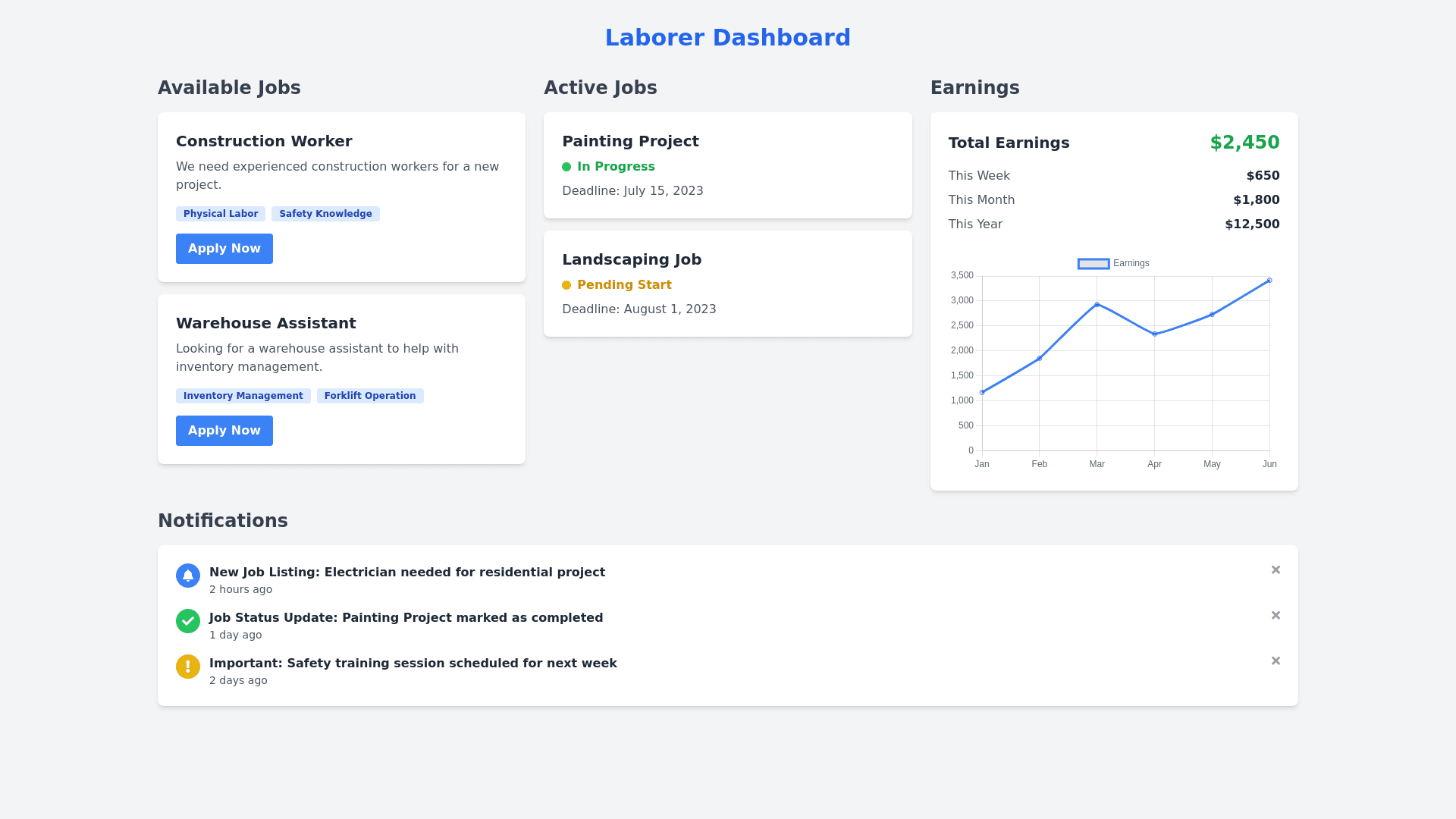Viewport: 1456px width, 819px height.
Task: Select the Forklift Operation skill tag
Action: 370,396
